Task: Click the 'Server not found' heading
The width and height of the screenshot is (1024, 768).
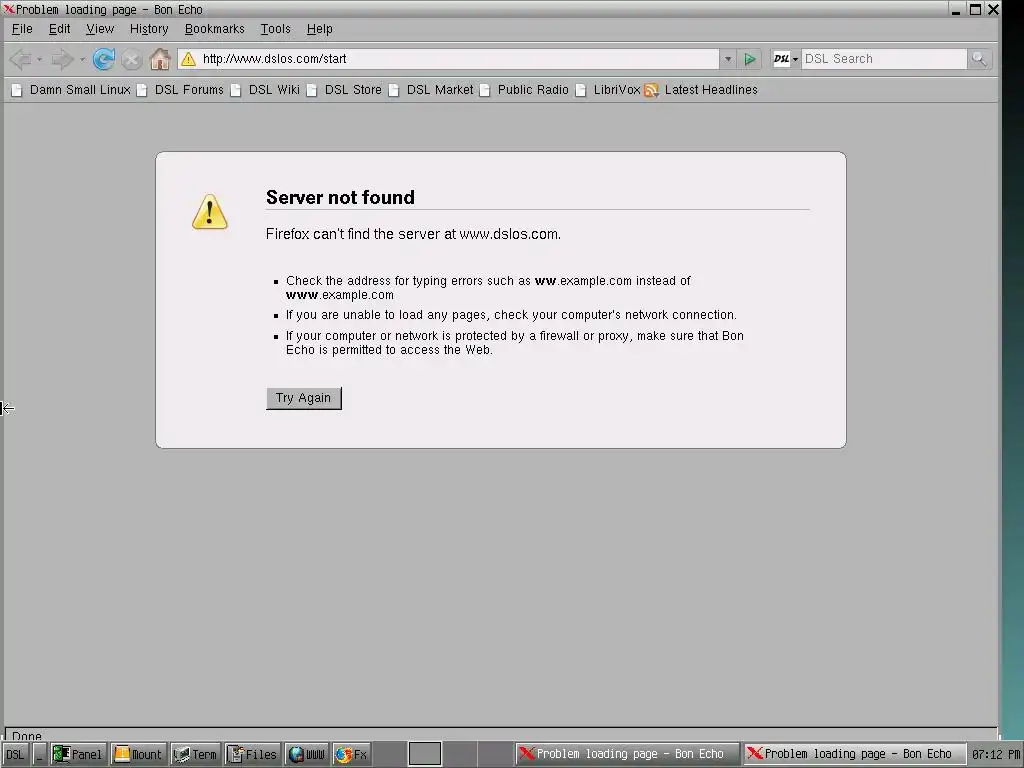Action: 340,197
